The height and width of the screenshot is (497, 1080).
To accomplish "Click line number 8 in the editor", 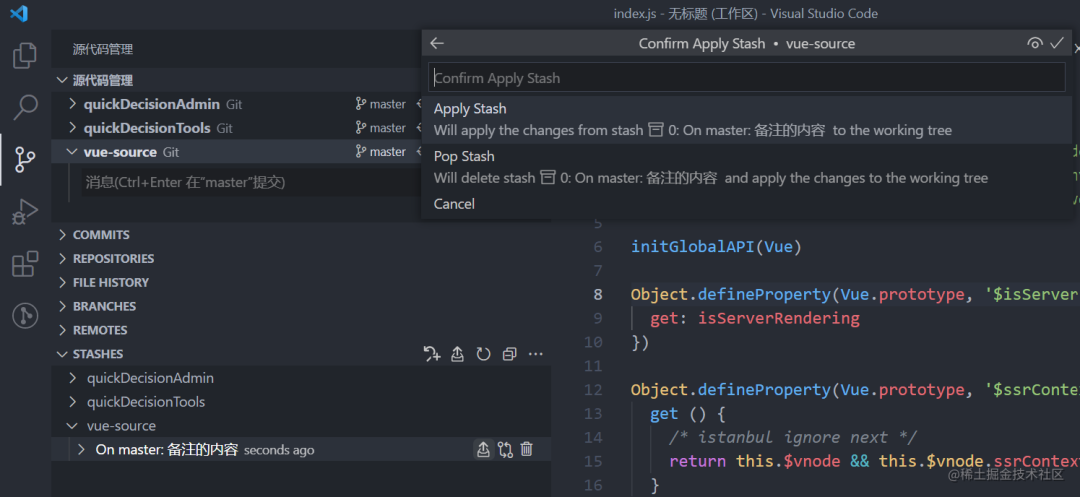I will 598,295.
